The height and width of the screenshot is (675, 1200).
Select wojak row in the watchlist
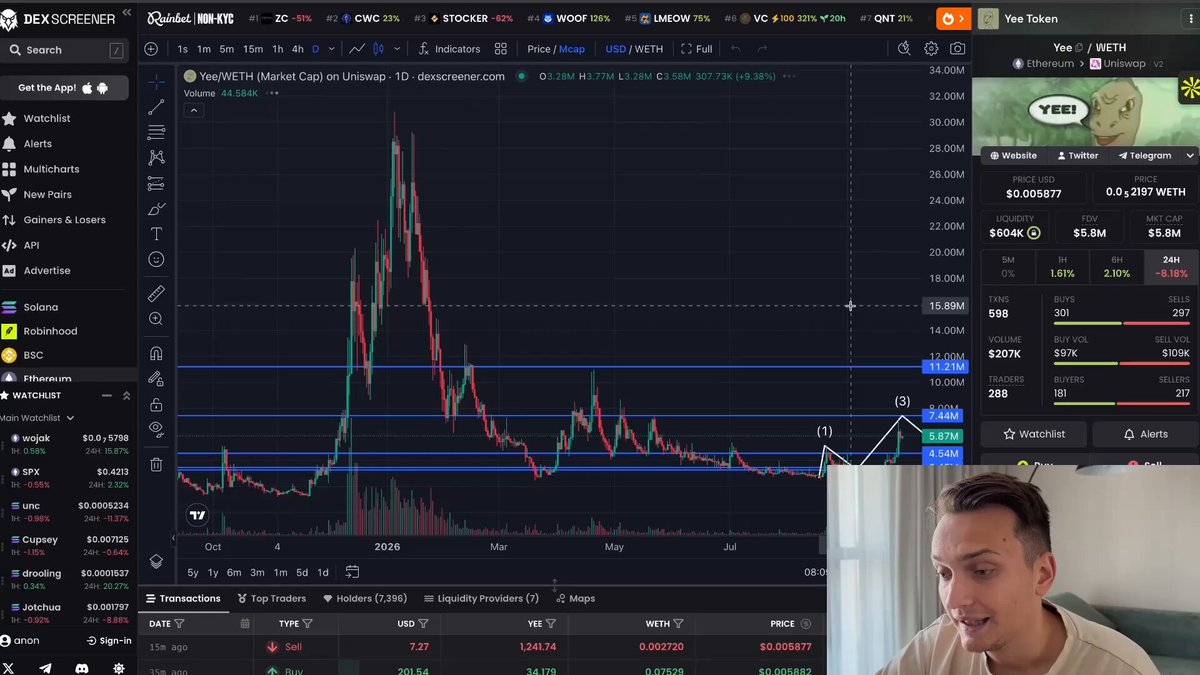(66, 444)
